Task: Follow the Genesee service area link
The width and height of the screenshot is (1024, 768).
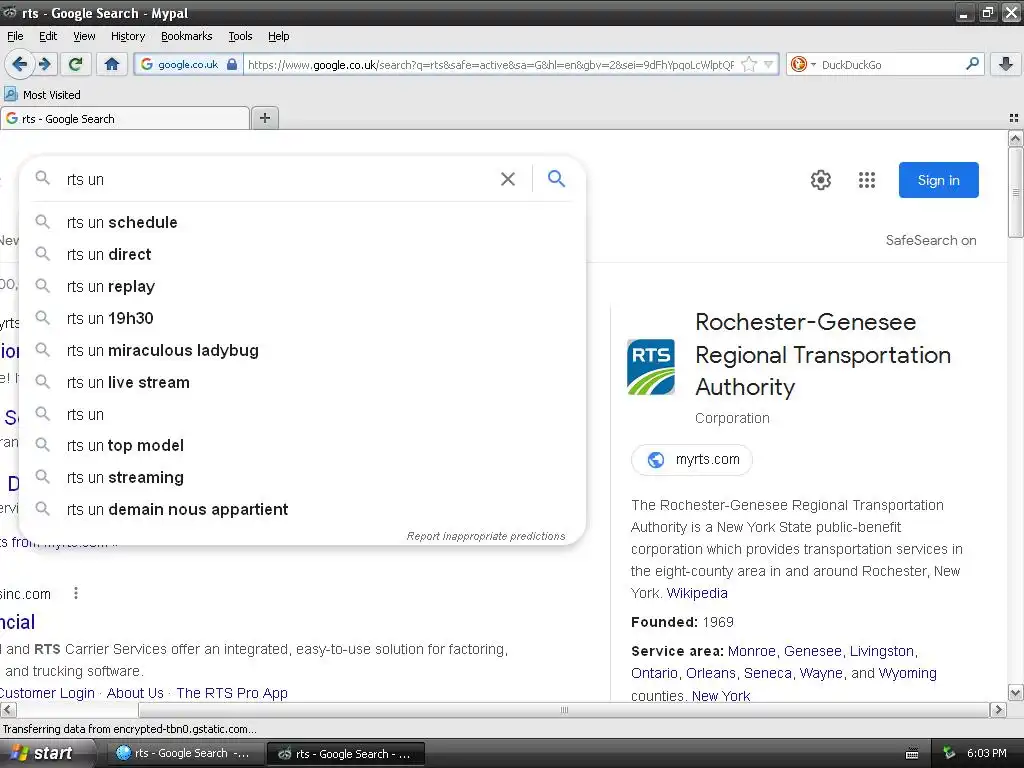Action: [x=812, y=651]
